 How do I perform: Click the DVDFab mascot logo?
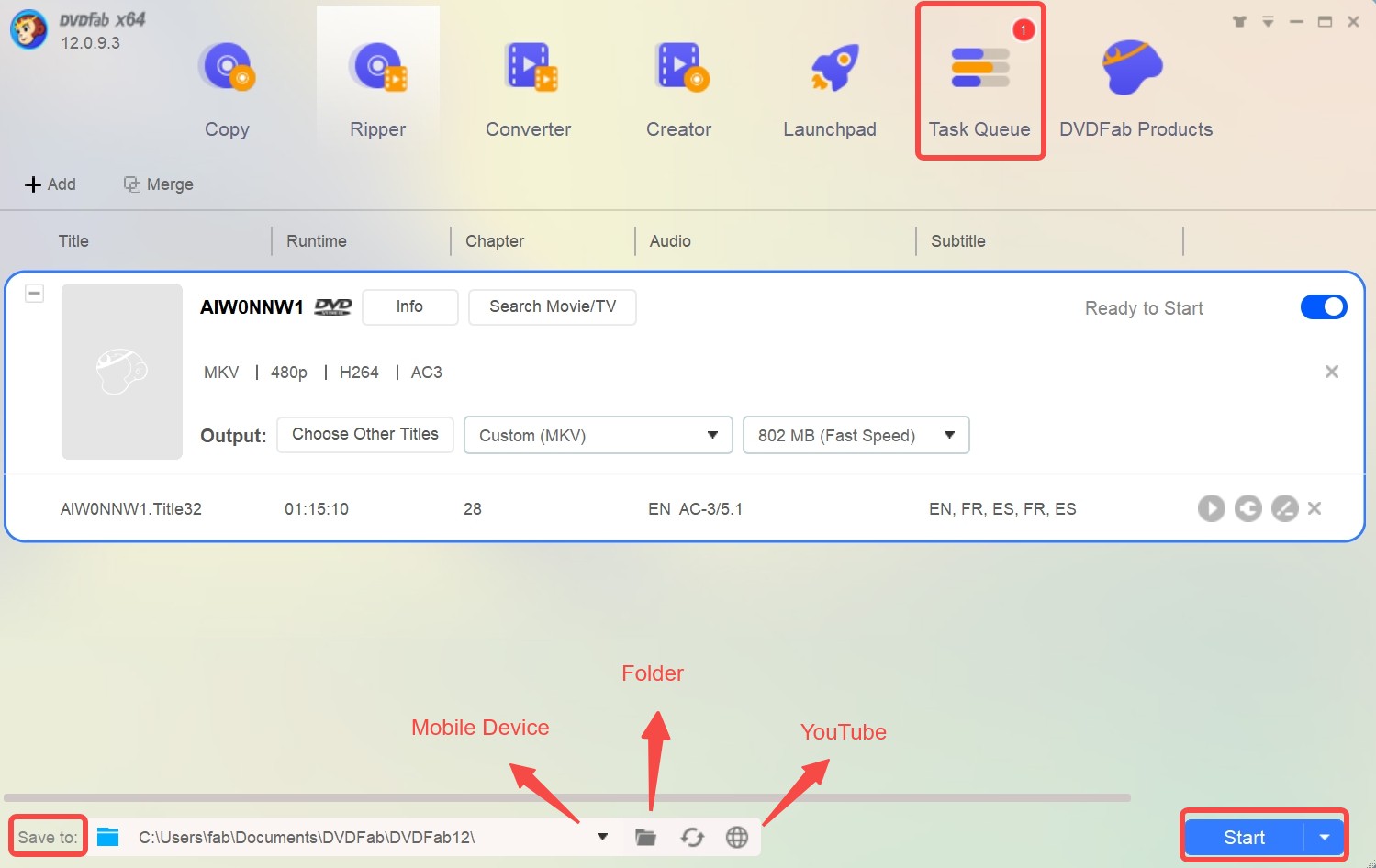(x=29, y=29)
